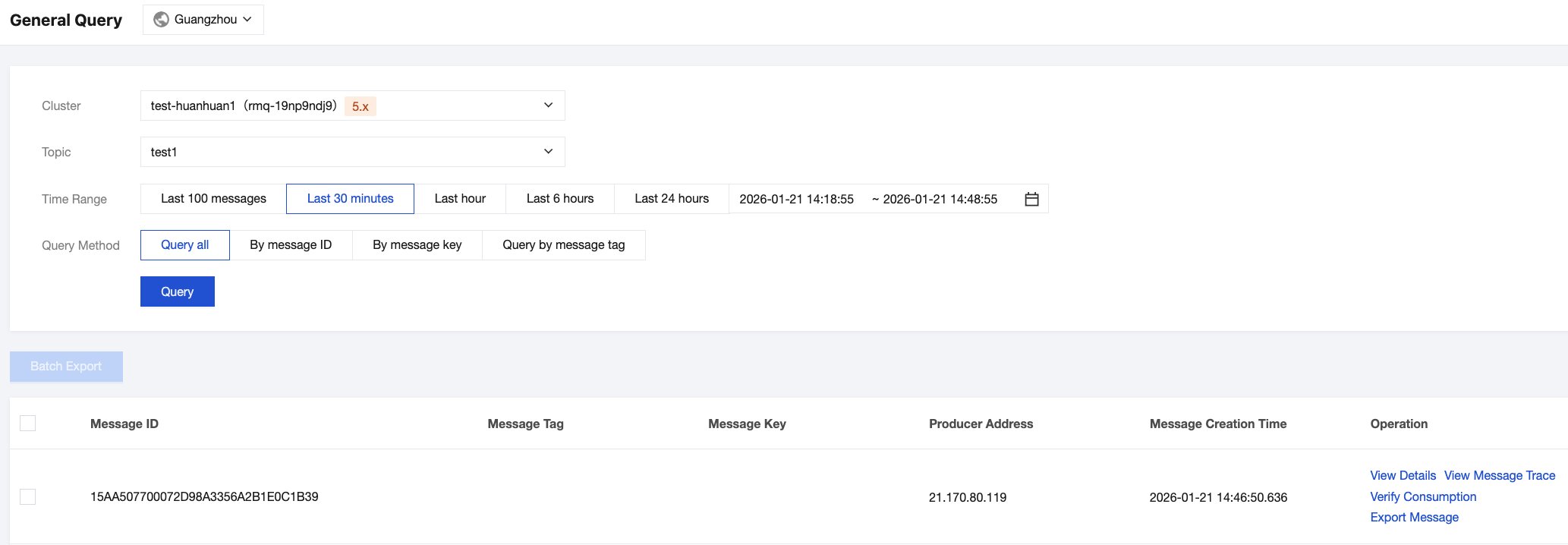1568x545 pixels.
Task: Expand the Guangzhou region dropdown
Action: (x=203, y=20)
